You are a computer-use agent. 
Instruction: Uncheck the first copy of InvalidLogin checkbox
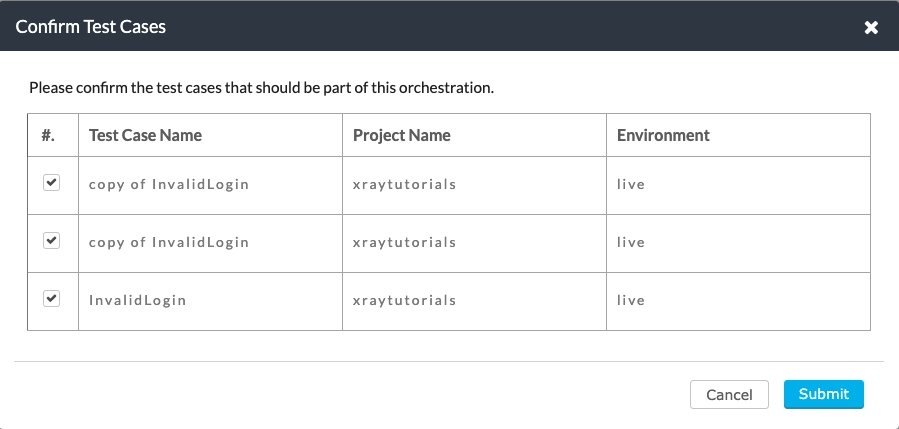(52, 183)
